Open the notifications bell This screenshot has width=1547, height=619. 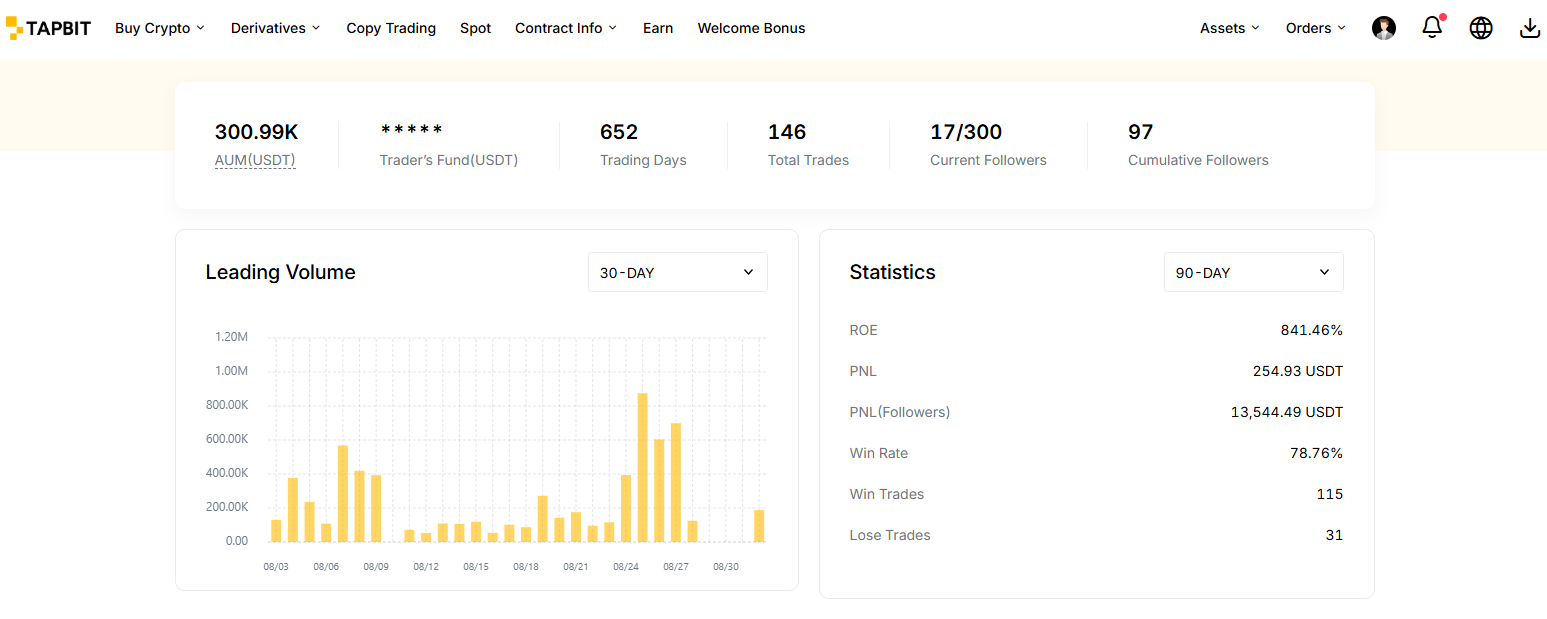point(1432,28)
